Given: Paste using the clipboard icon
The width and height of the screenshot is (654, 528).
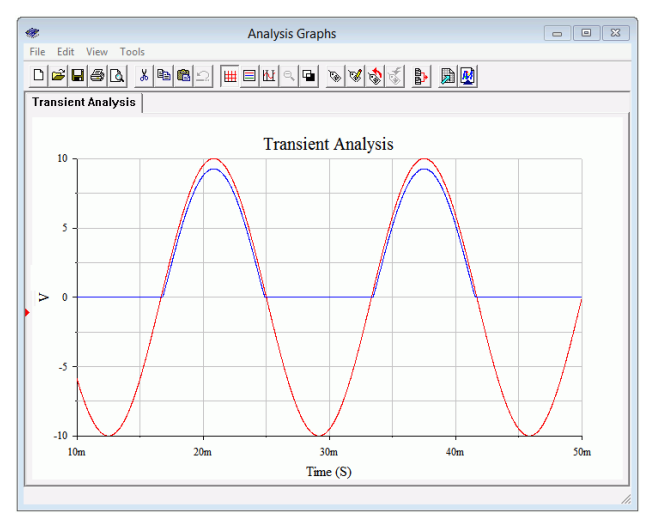Looking at the screenshot, I should tap(183, 75).
